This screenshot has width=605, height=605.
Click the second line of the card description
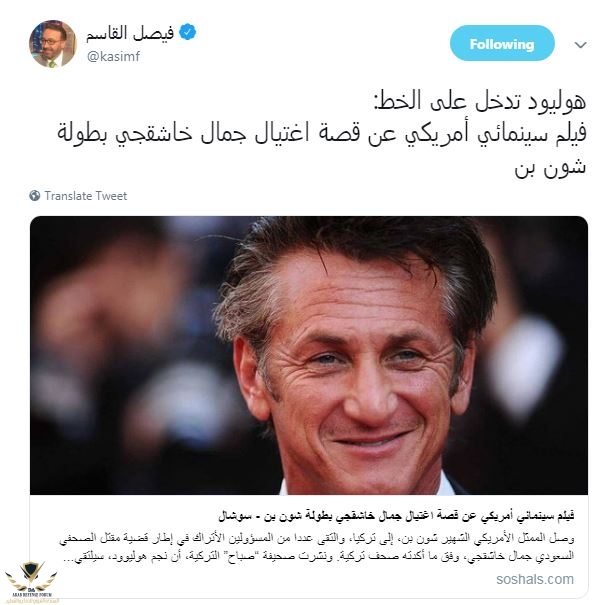tap(318, 557)
